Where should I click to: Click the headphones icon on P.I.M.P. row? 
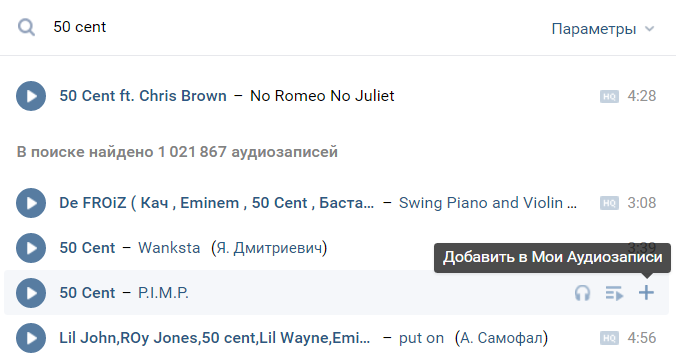click(x=582, y=293)
